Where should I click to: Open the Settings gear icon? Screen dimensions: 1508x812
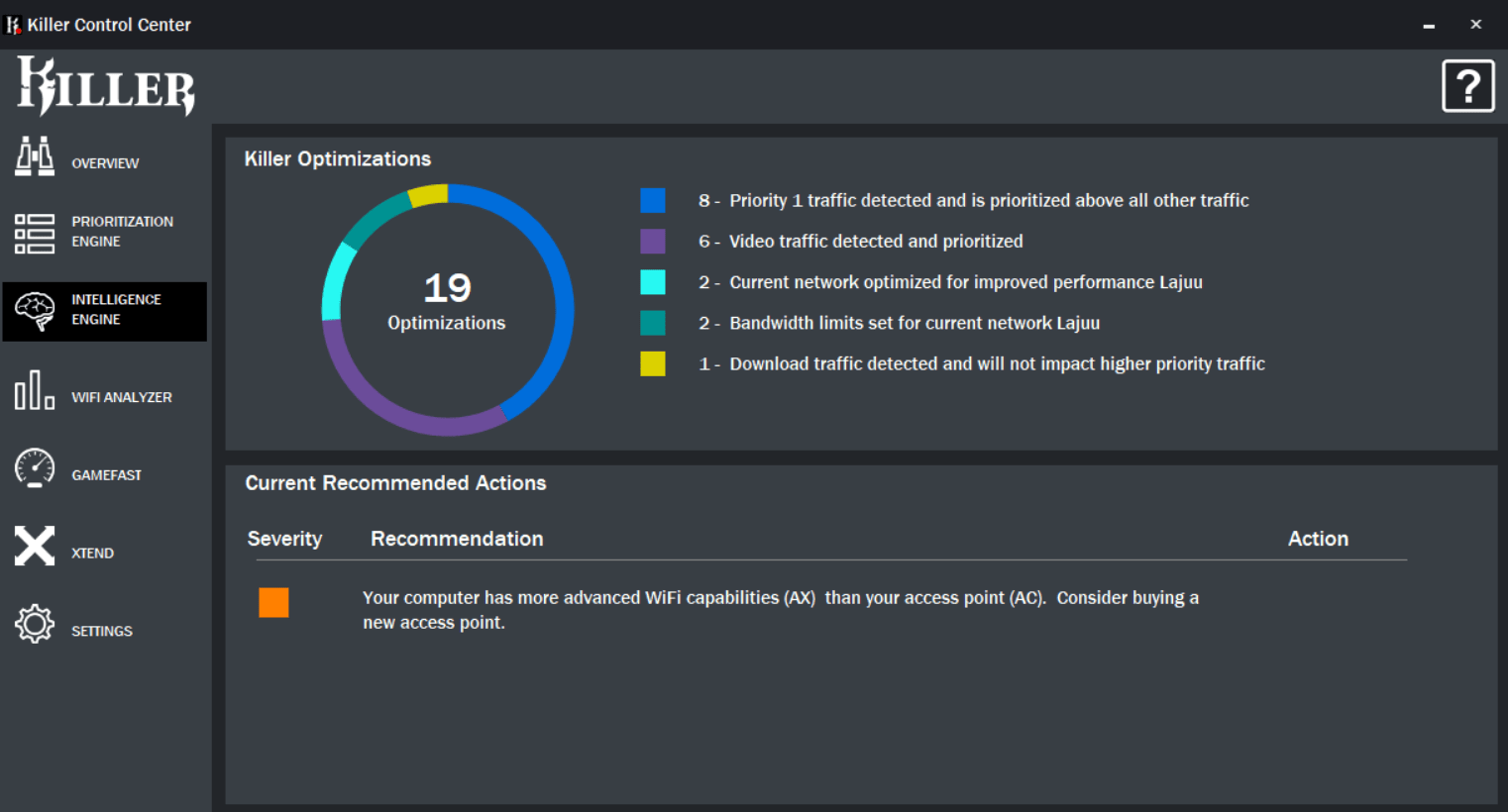click(35, 624)
